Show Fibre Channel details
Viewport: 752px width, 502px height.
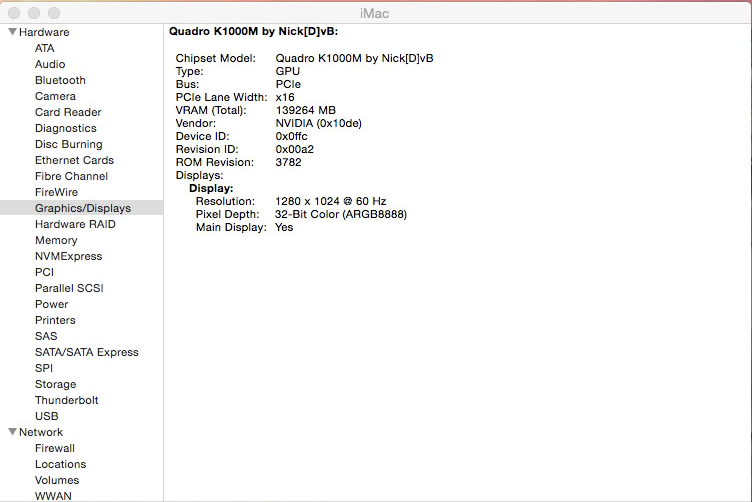click(71, 176)
